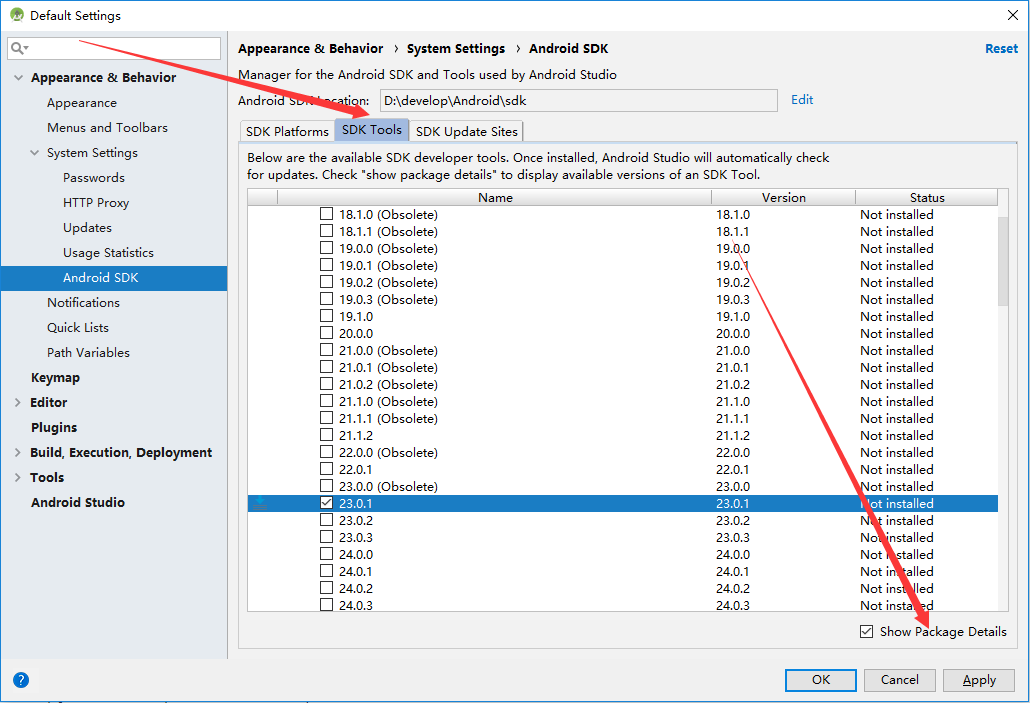Click the Reset link
This screenshot has height=703, width=1030.
click(1001, 48)
